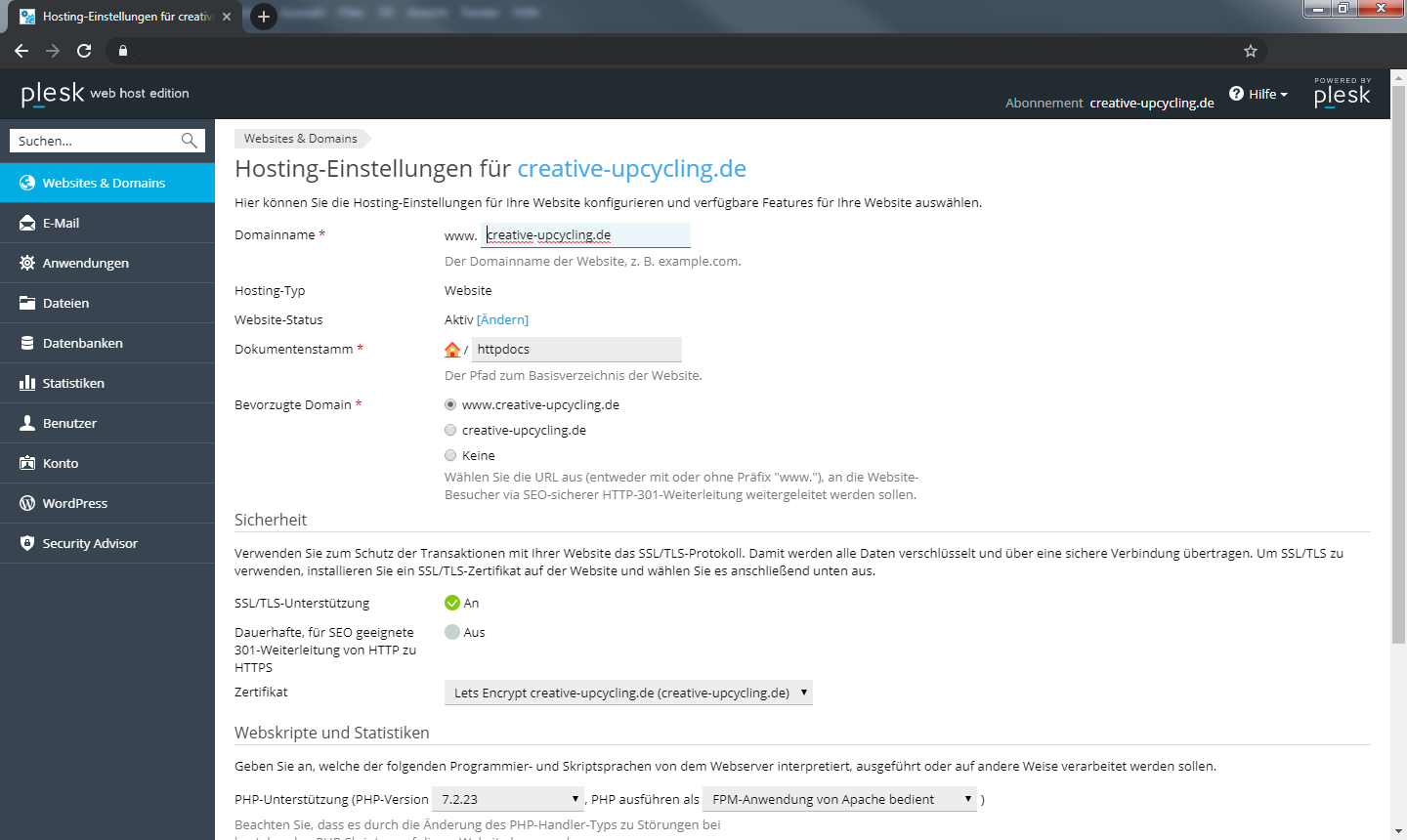The image size is (1407, 840).
Task: Enable 301 redirect from HTTP to HTTPS
Action: pyautogui.click(x=452, y=632)
